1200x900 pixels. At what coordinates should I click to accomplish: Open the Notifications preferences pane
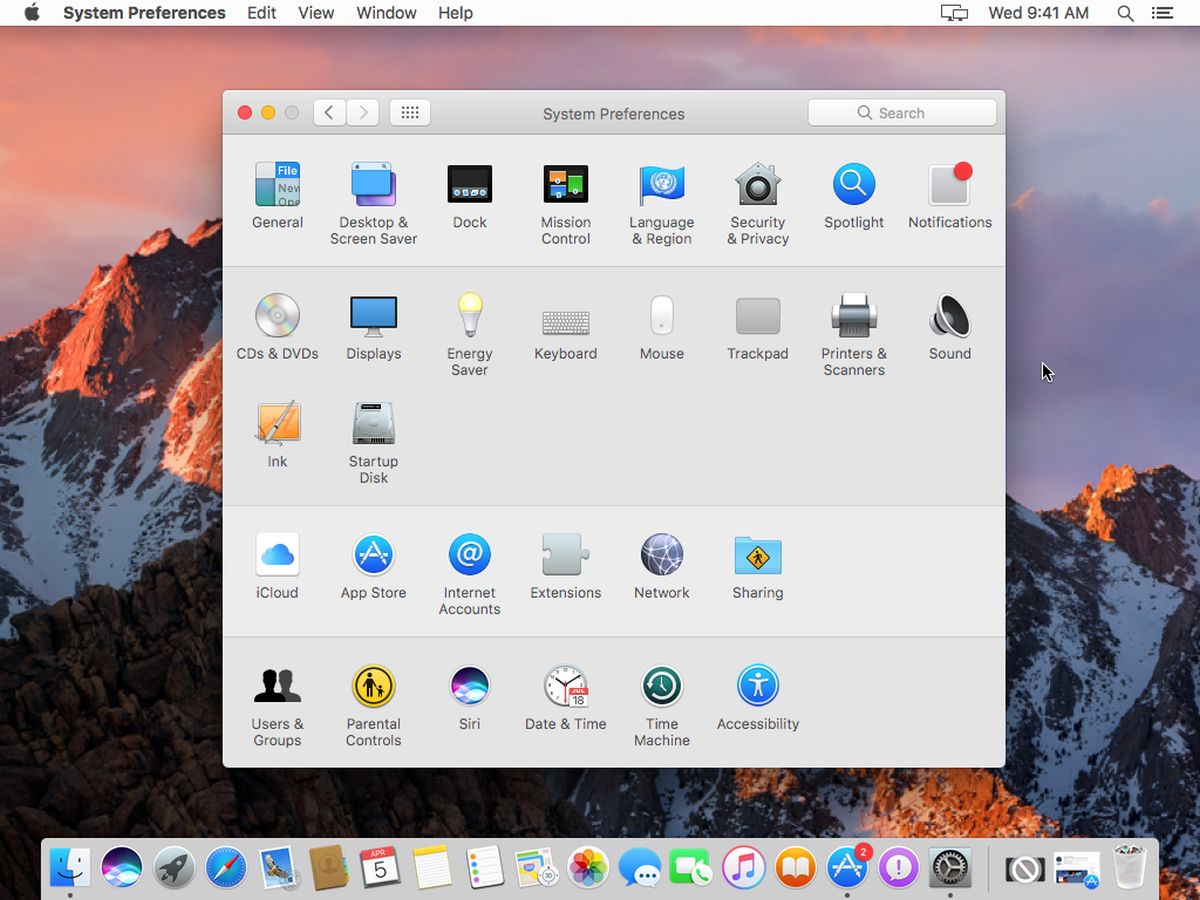[949, 197]
